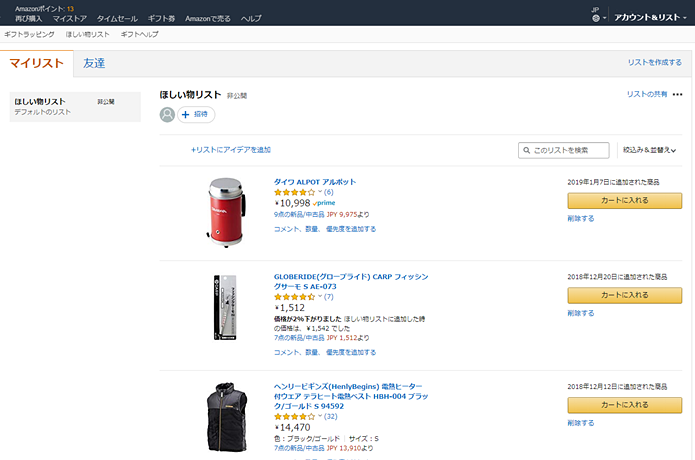Image resolution: width=695 pixels, height=460 pixels.
Task: Expand アカウント&リスト dropdown
Action: point(650,17)
